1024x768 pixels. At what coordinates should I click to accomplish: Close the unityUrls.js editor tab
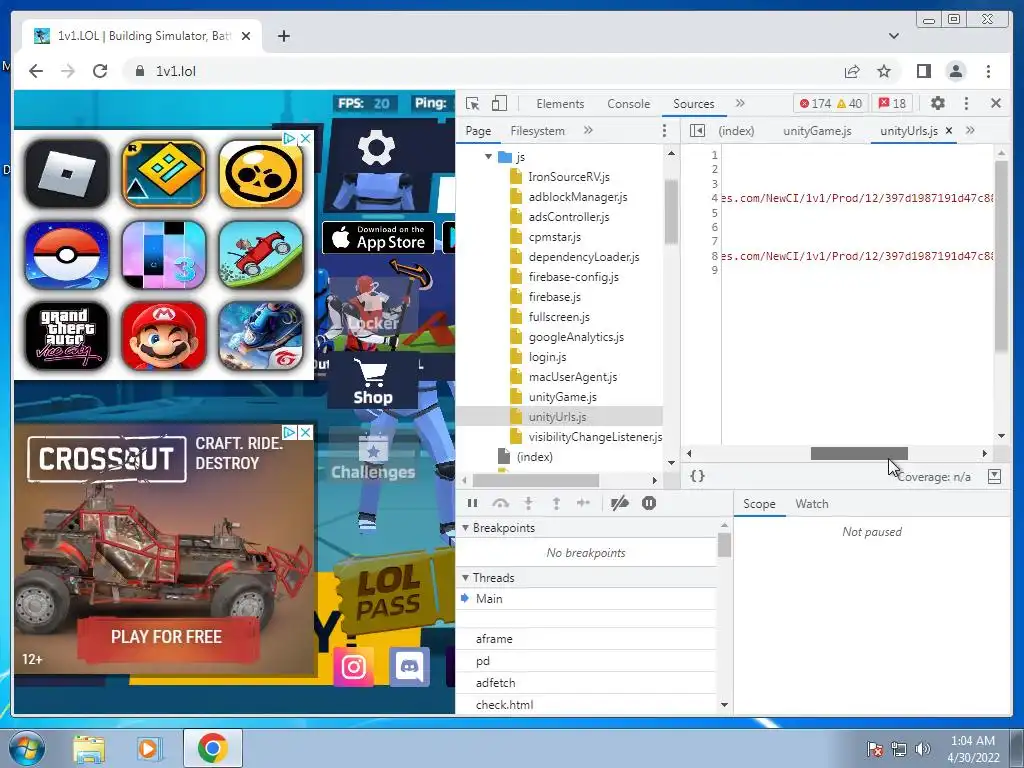[949, 131]
